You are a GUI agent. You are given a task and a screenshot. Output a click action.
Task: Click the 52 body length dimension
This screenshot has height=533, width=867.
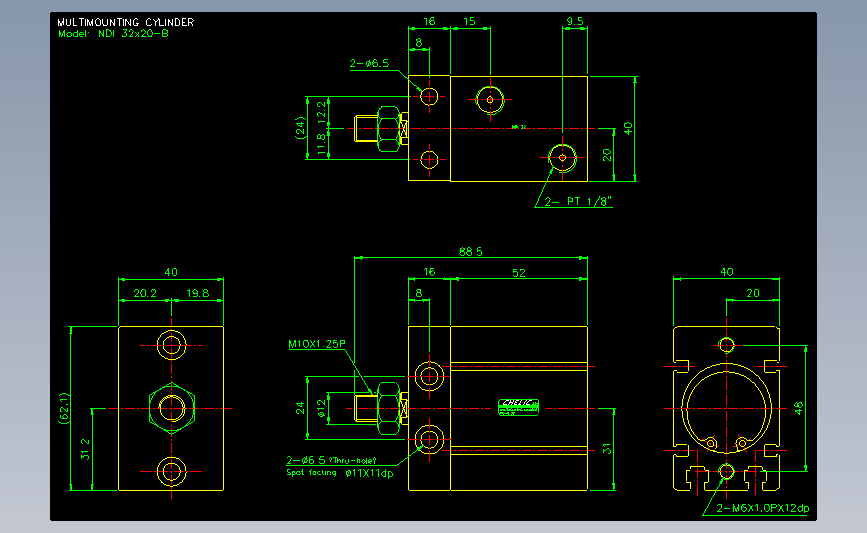(519, 273)
